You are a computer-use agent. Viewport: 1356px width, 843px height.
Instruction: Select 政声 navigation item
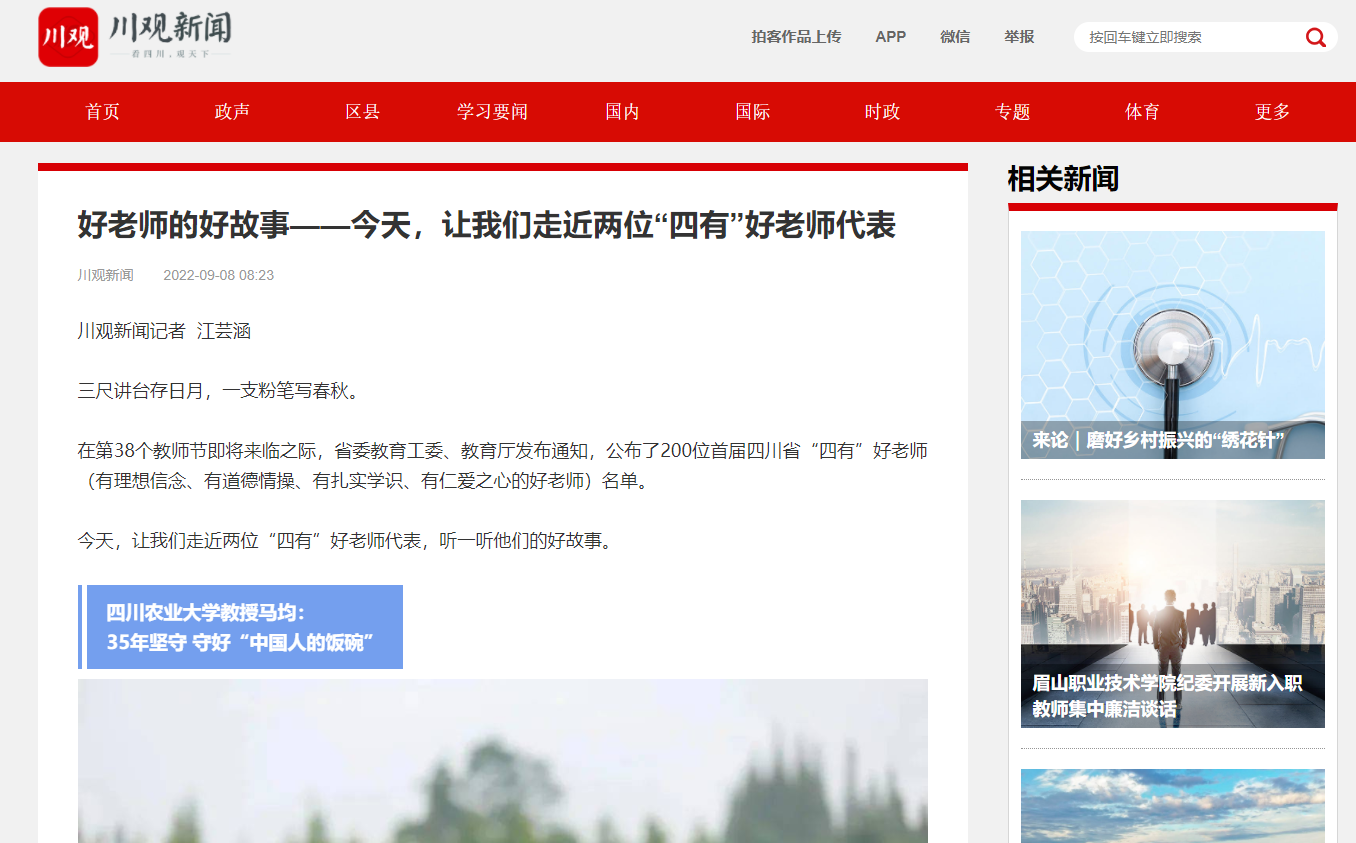pyautogui.click(x=232, y=112)
